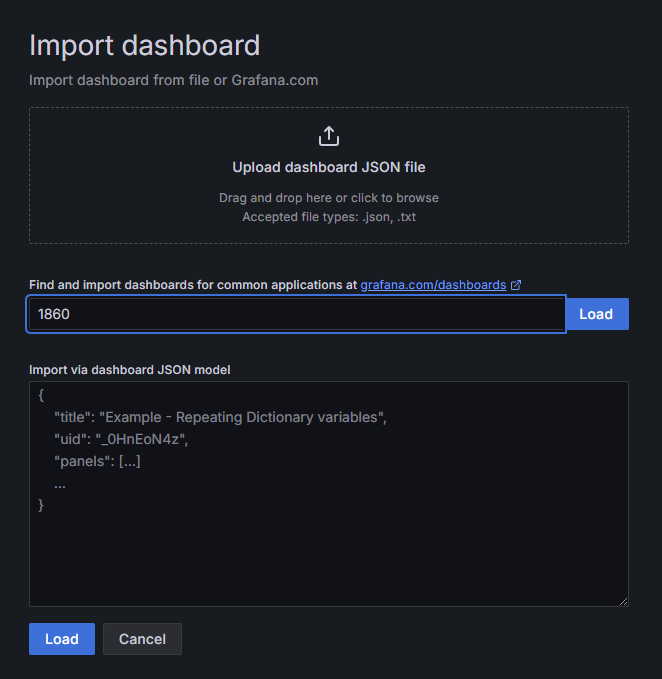Click Load next to the 1860 field

(x=597, y=314)
